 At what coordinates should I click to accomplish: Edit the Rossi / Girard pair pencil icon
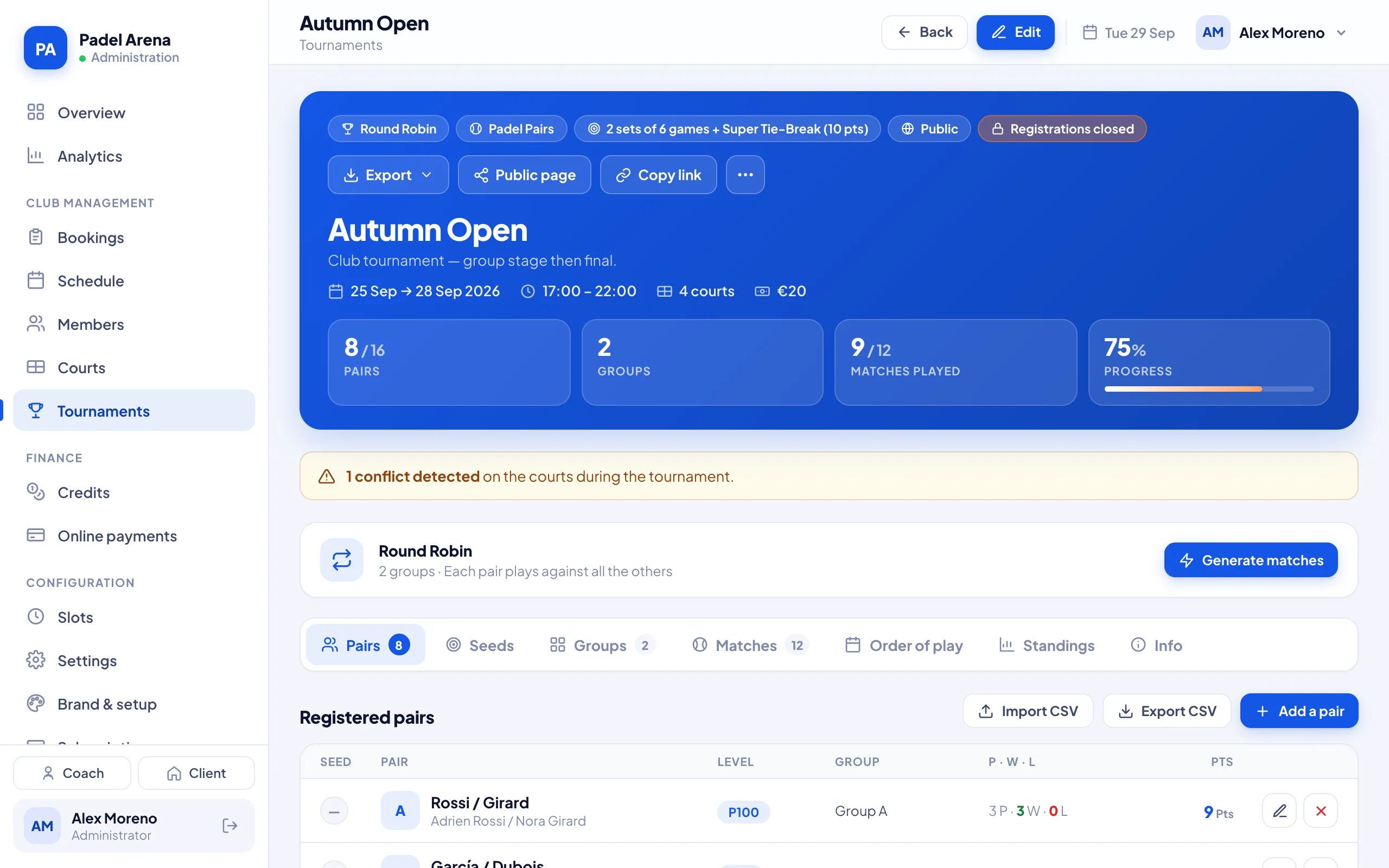[1279, 810]
